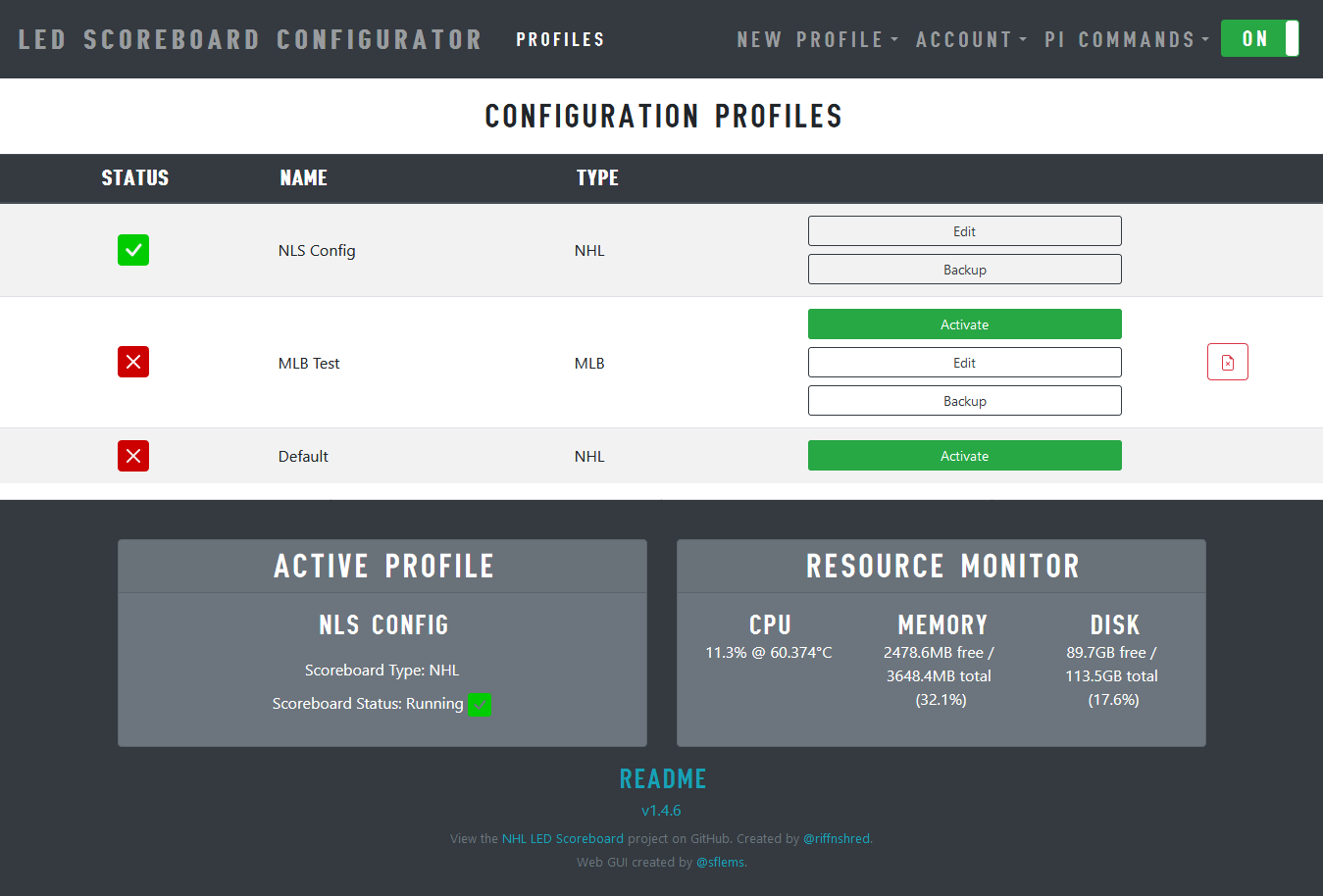Activate the MLB Test profile
The width and height of the screenshot is (1323, 896).
point(964,324)
